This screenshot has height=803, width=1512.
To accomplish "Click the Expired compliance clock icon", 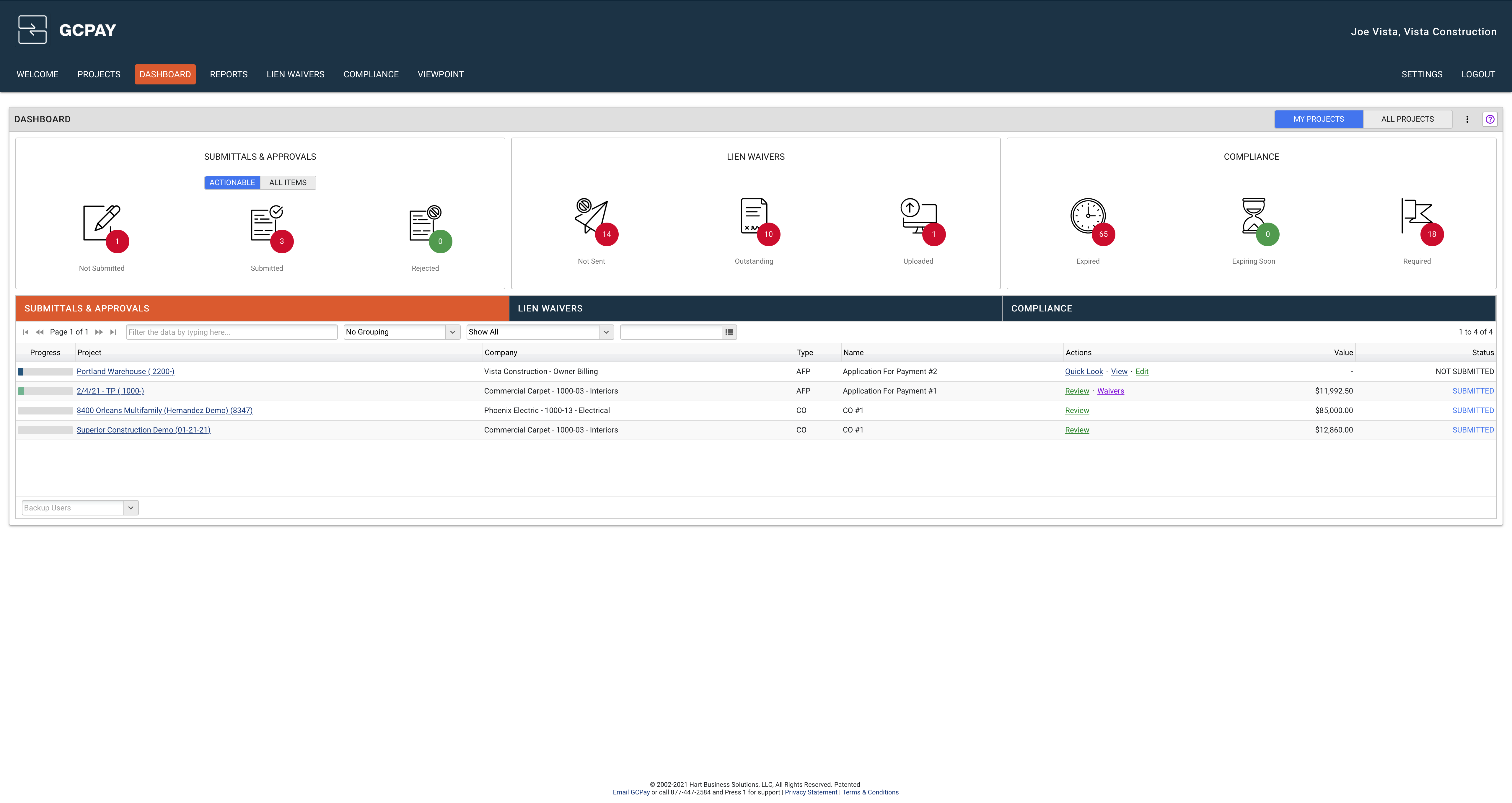I will pyautogui.click(x=1088, y=216).
